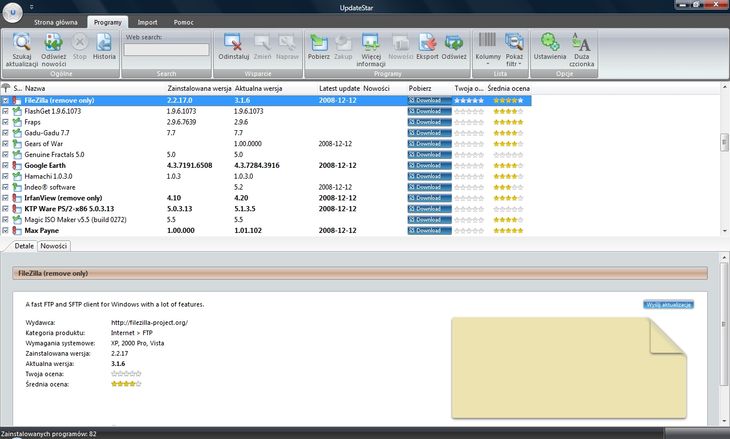
Task: Click Odśwież icon in Programy group
Action: 453,42
